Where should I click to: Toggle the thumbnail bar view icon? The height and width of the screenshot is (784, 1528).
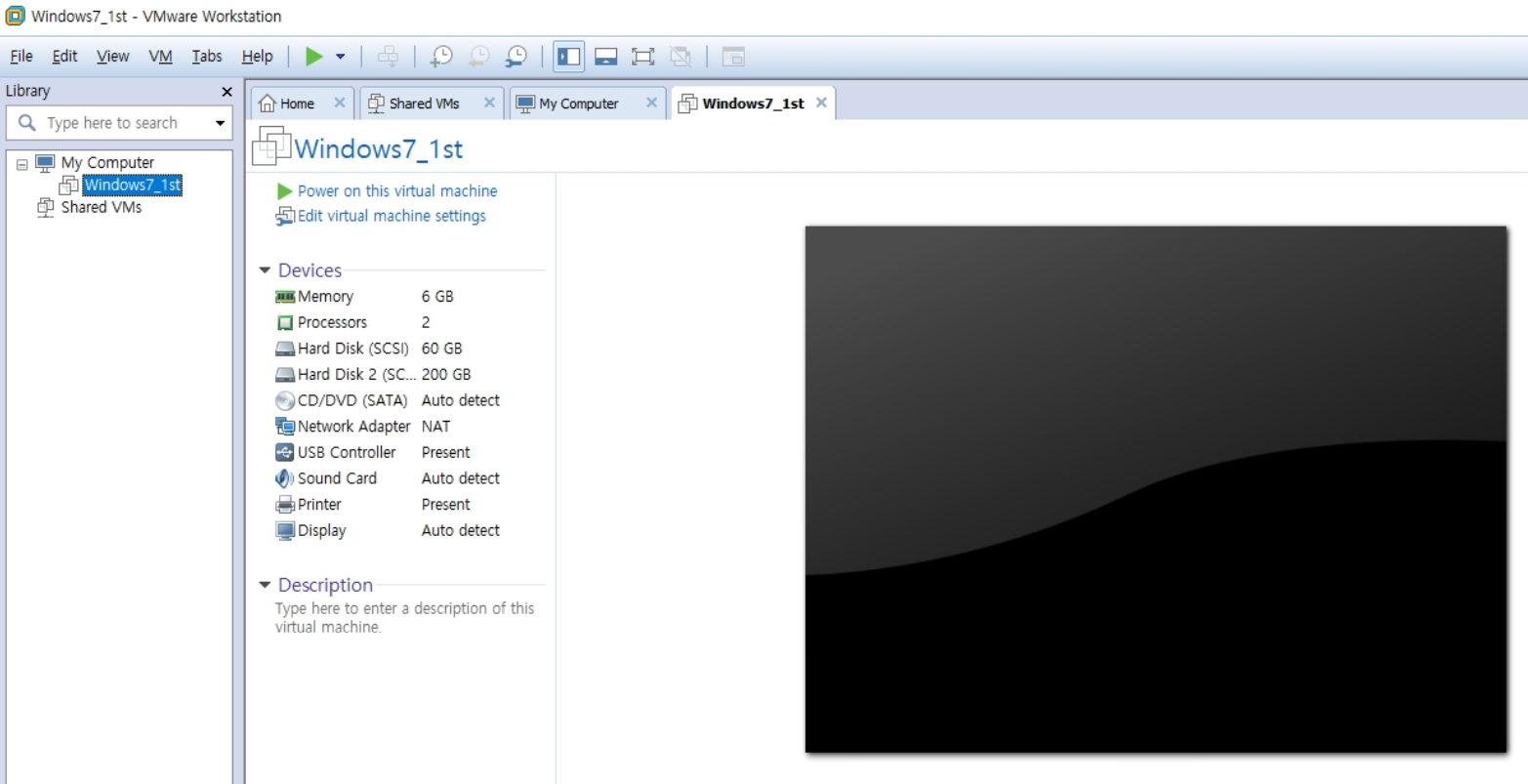click(606, 57)
